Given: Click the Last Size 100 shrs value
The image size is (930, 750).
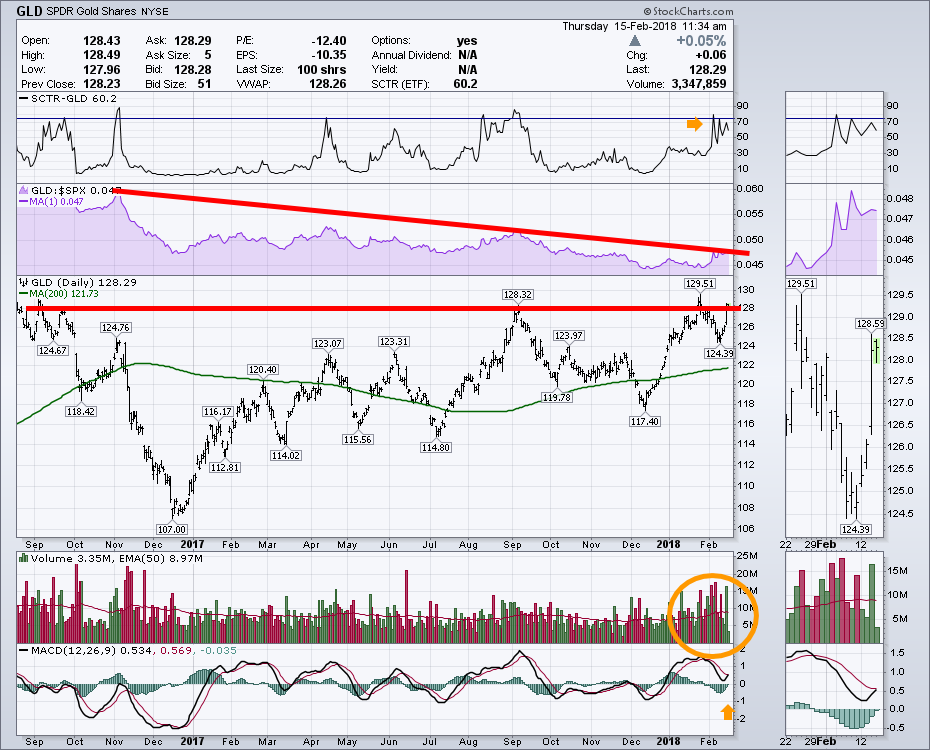Looking at the screenshot, I should (x=321, y=69).
